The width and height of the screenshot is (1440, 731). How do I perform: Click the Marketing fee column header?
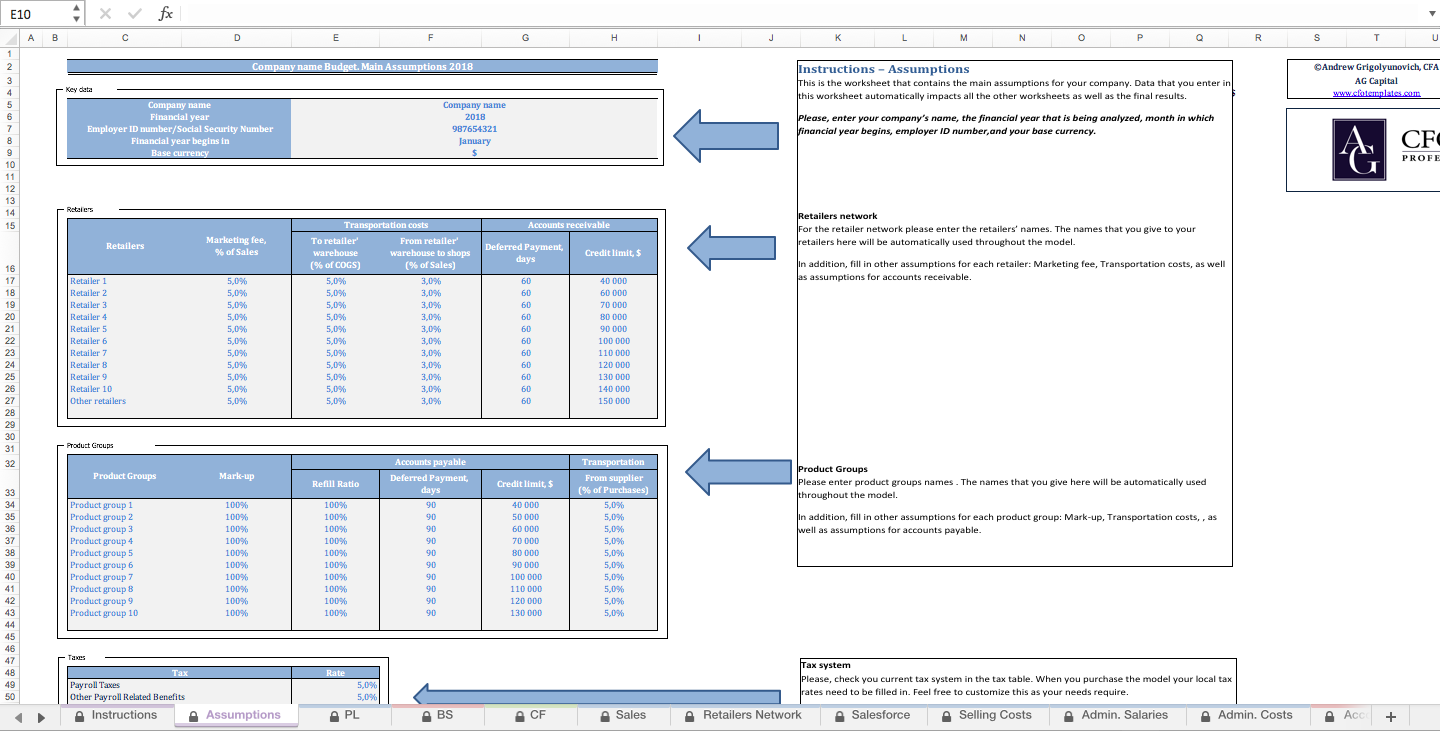pyautogui.click(x=236, y=246)
